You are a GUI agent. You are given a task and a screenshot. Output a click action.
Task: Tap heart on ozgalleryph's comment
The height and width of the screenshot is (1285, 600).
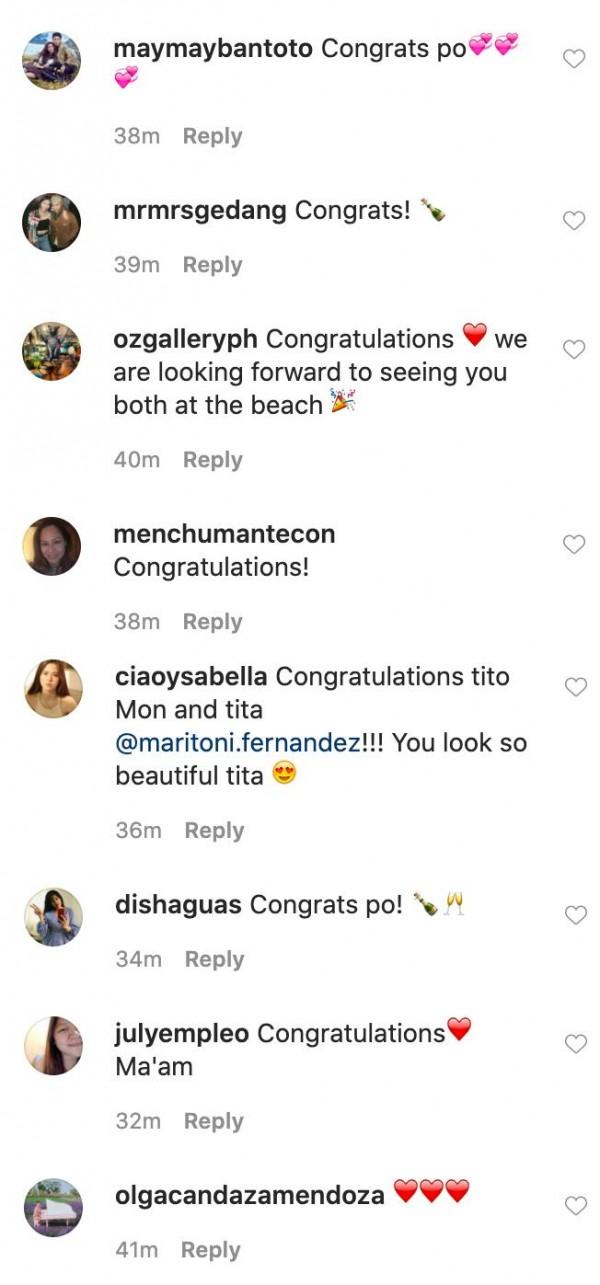(x=574, y=349)
